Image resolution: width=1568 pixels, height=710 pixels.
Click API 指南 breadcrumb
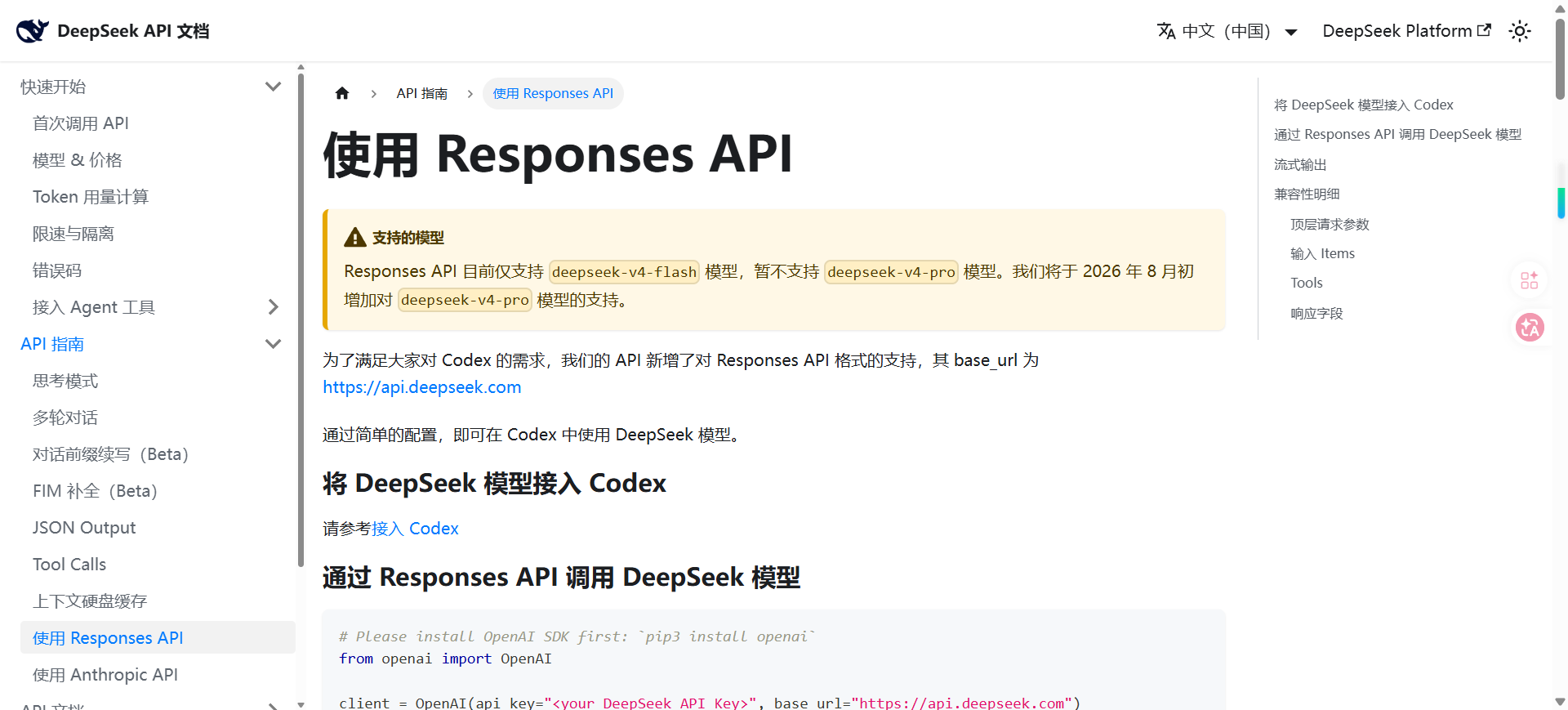pyautogui.click(x=422, y=93)
